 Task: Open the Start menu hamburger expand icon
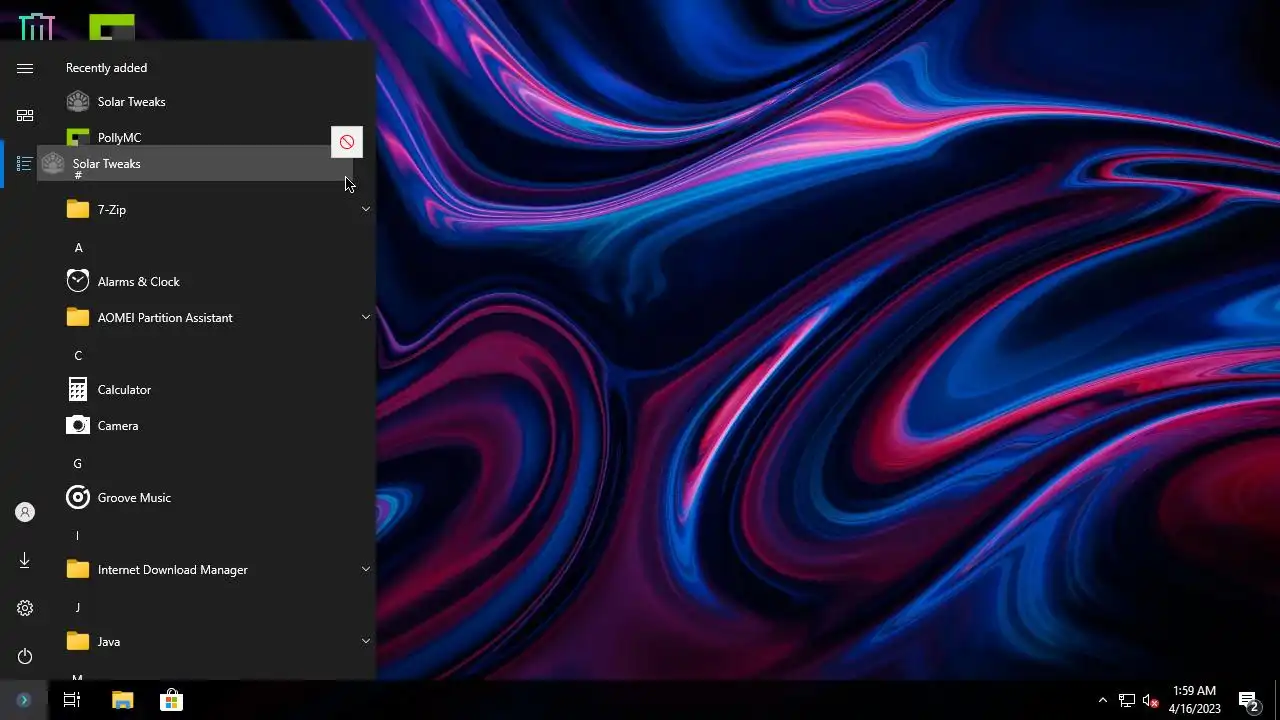[25, 68]
